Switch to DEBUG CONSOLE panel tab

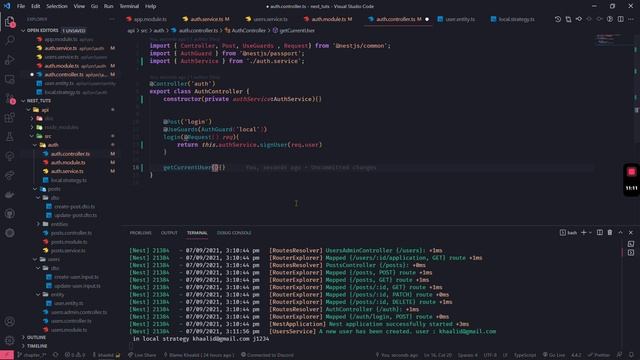[234, 233]
